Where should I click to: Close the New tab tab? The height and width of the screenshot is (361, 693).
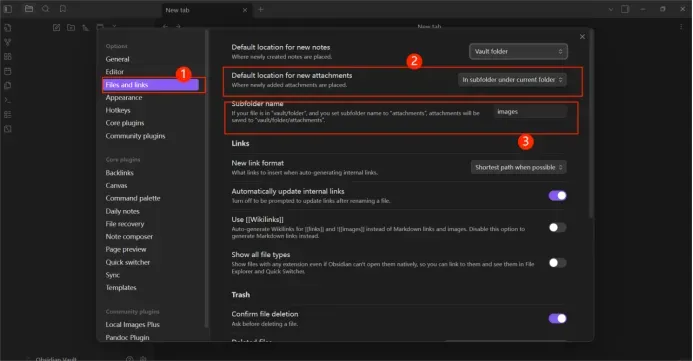tap(245, 10)
